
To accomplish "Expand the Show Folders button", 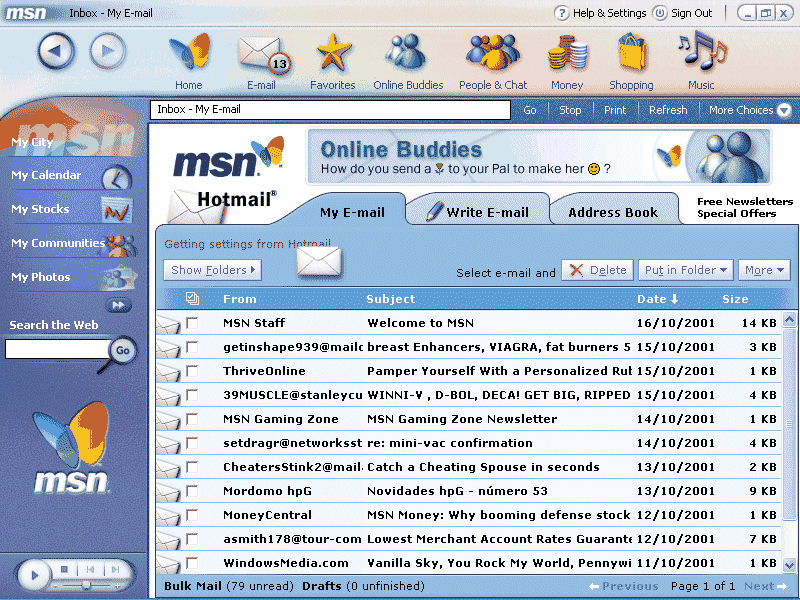I will 212,270.
